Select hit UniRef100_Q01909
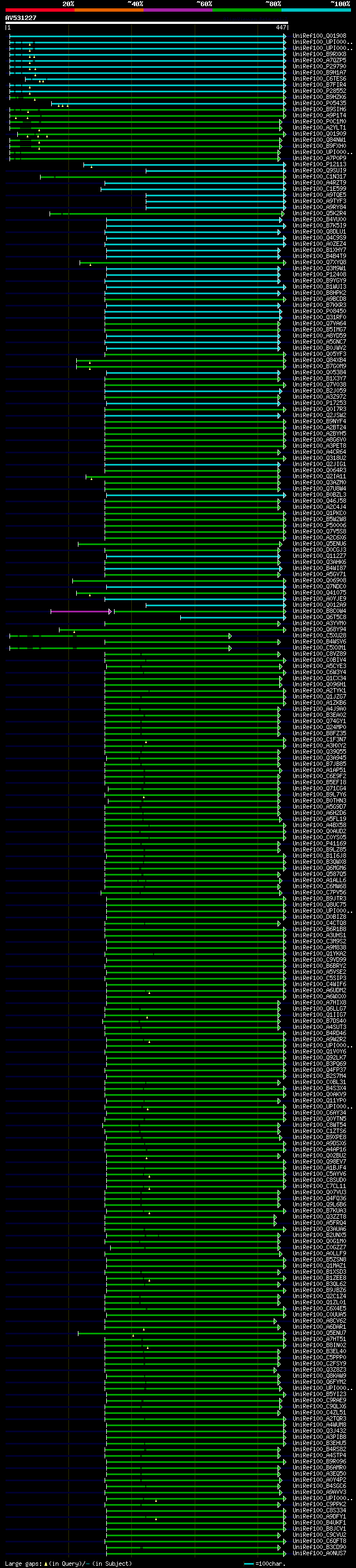Screen dimensions: 356x1568 [319, 134]
